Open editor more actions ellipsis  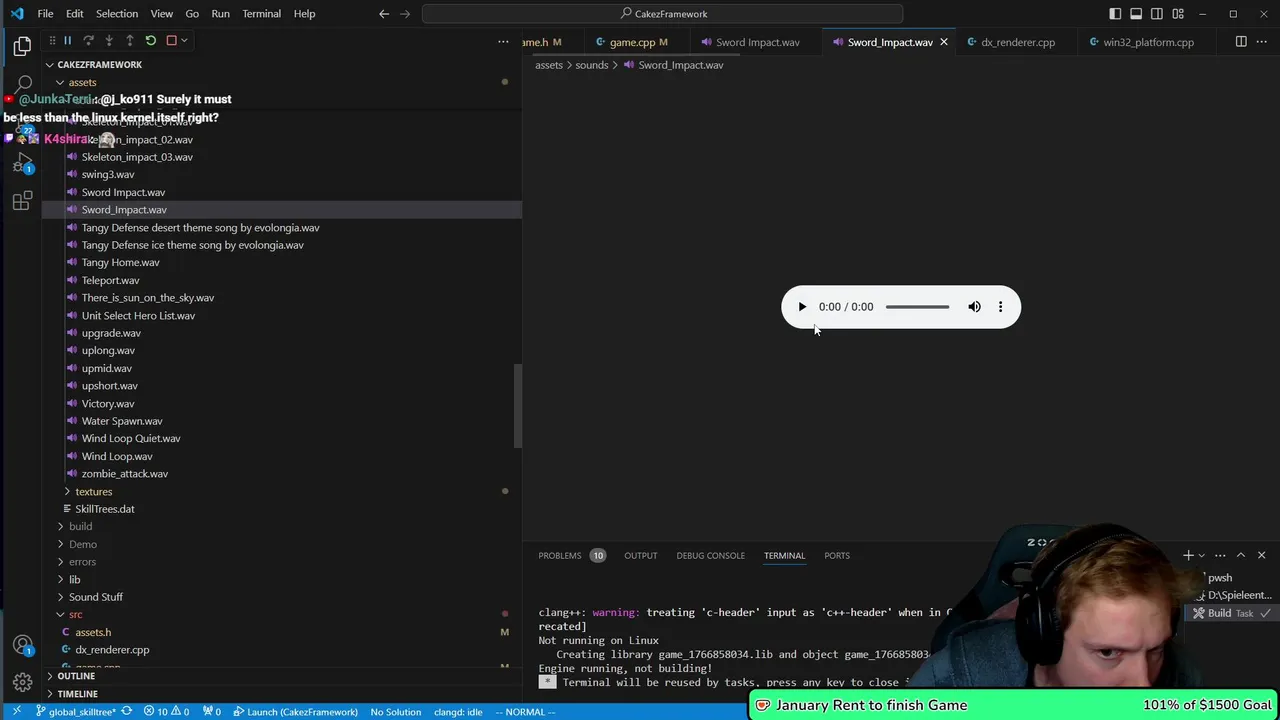click(1262, 42)
